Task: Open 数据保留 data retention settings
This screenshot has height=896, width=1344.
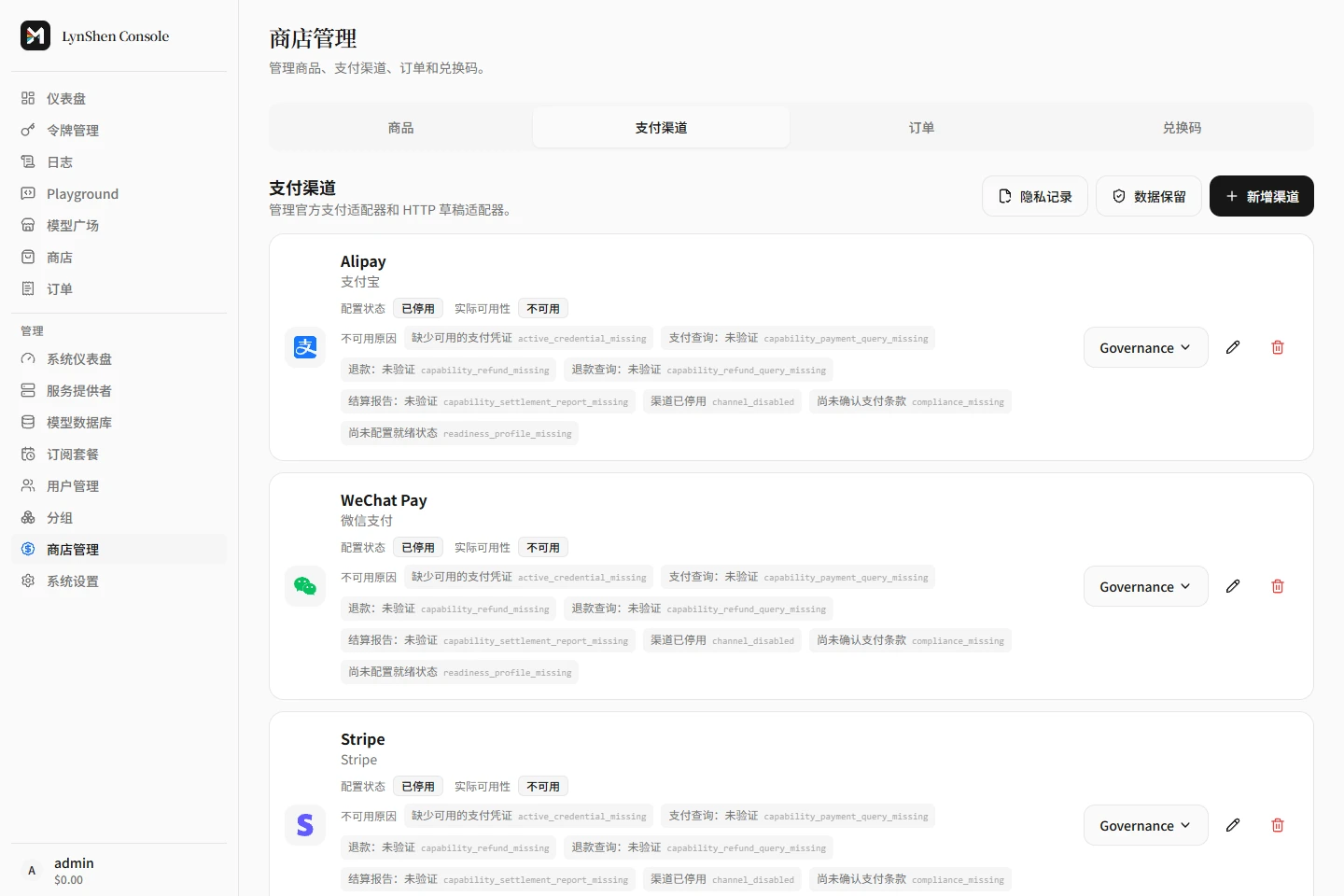Action: coord(1149,196)
